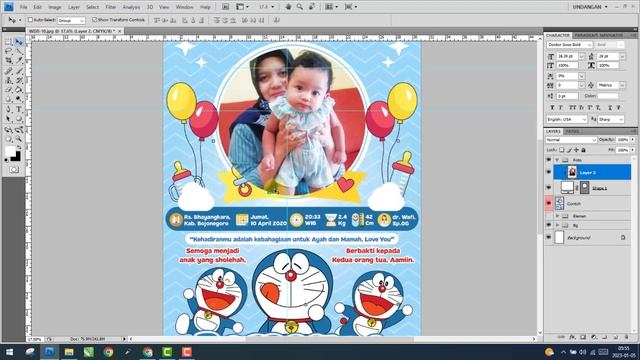640x360 pixels.
Task: Enable Show Transform Controls checkbox
Action: pyautogui.click(x=95, y=20)
